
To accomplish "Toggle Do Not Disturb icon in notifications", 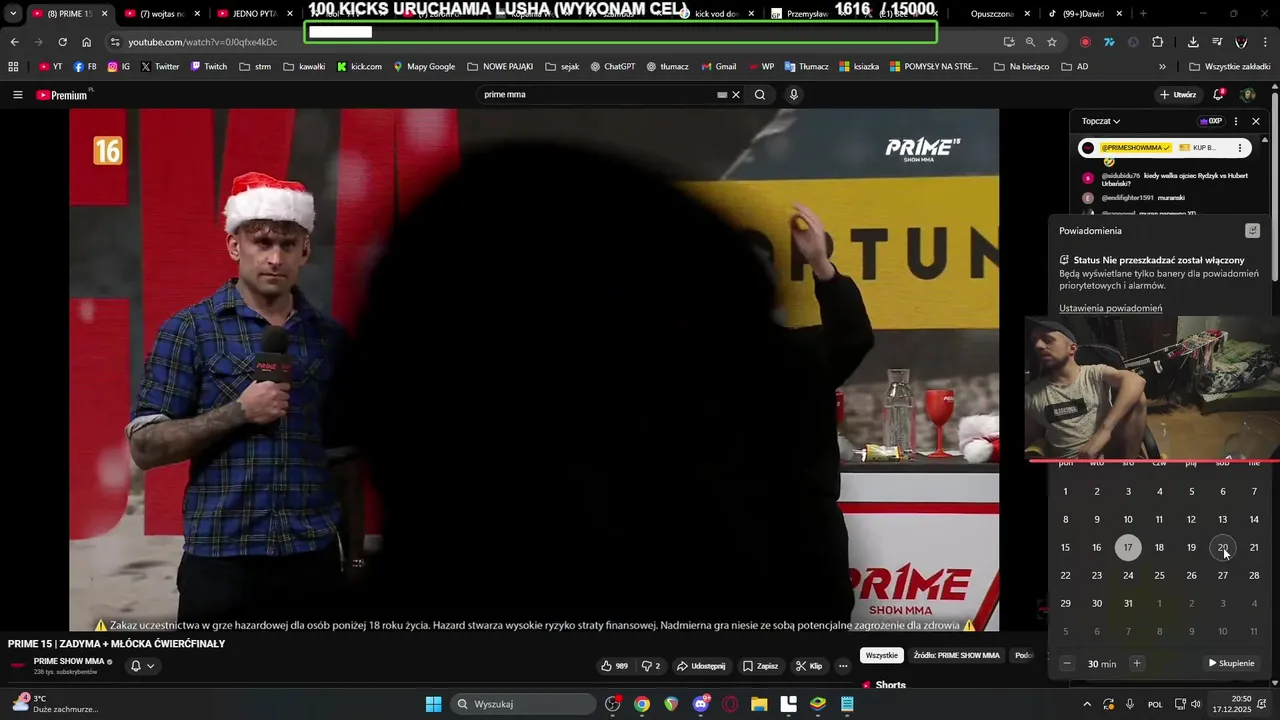I will (x=1252, y=231).
